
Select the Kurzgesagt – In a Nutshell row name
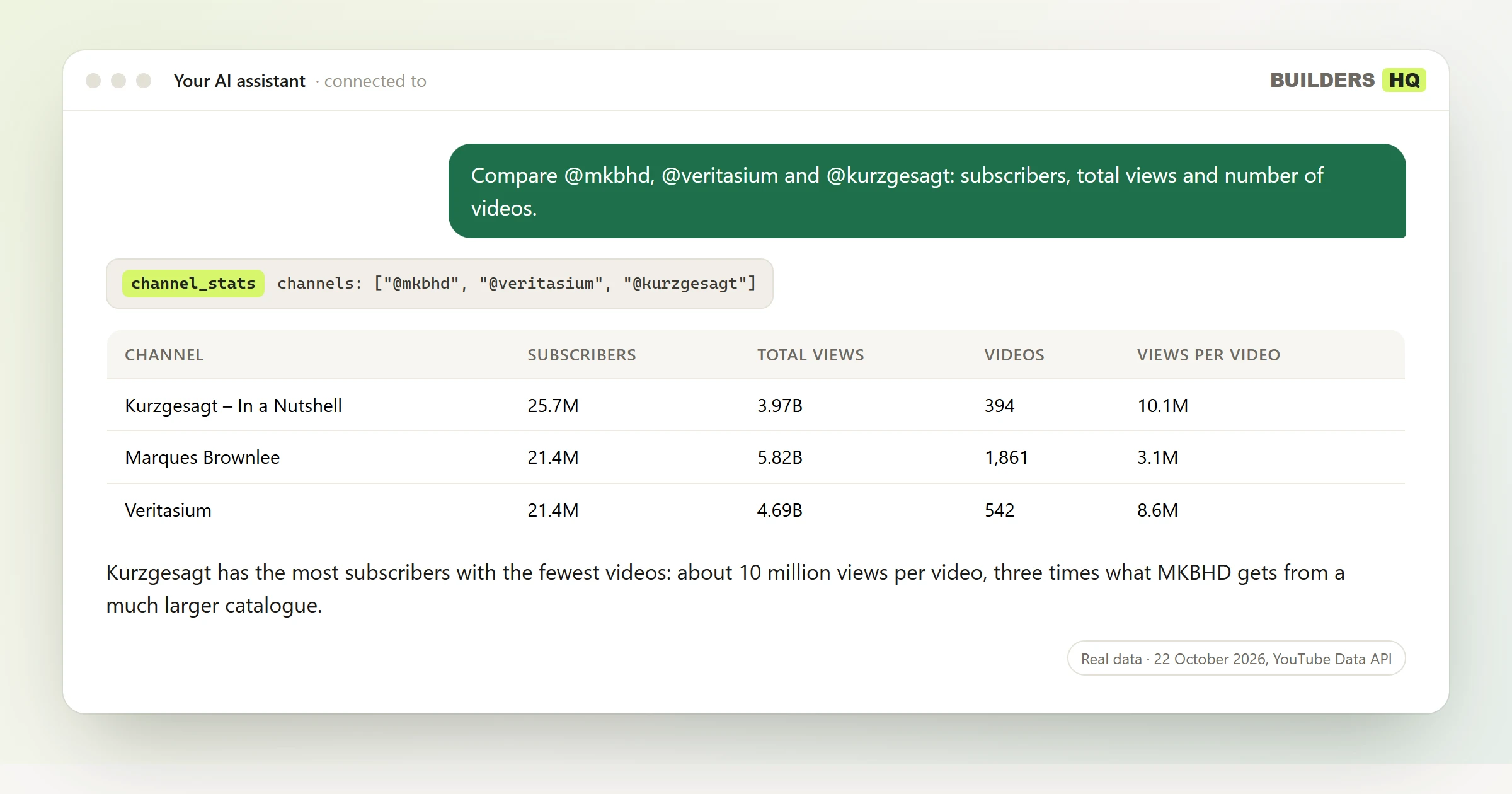(233, 406)
